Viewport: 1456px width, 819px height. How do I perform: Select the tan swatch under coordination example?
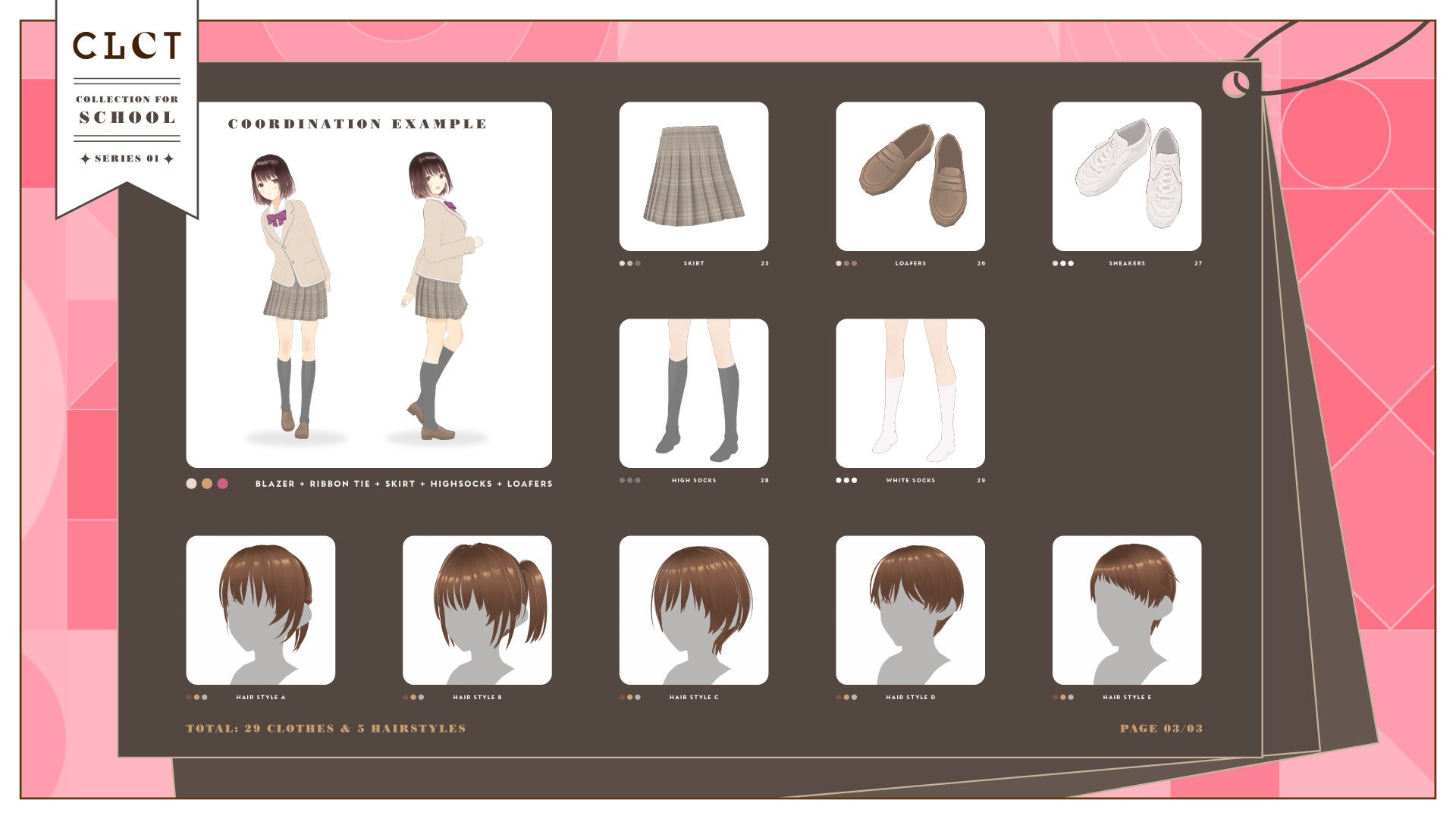[x=207, y=484]
